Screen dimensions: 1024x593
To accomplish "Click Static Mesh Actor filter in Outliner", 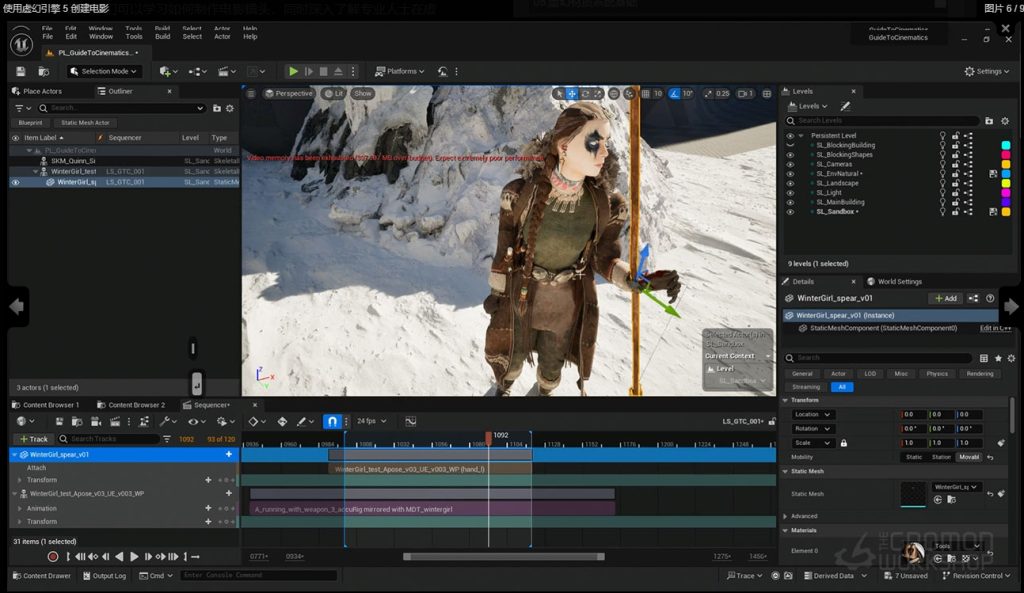I will 86,123.
